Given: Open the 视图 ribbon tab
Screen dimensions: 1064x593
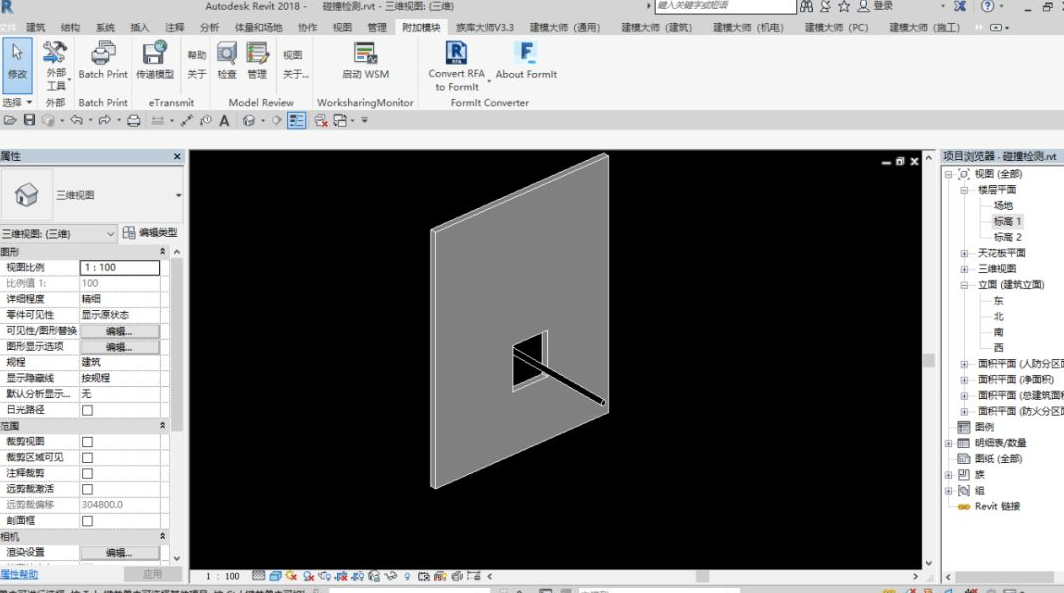Looking at the screenshot, I should [342, 28].
